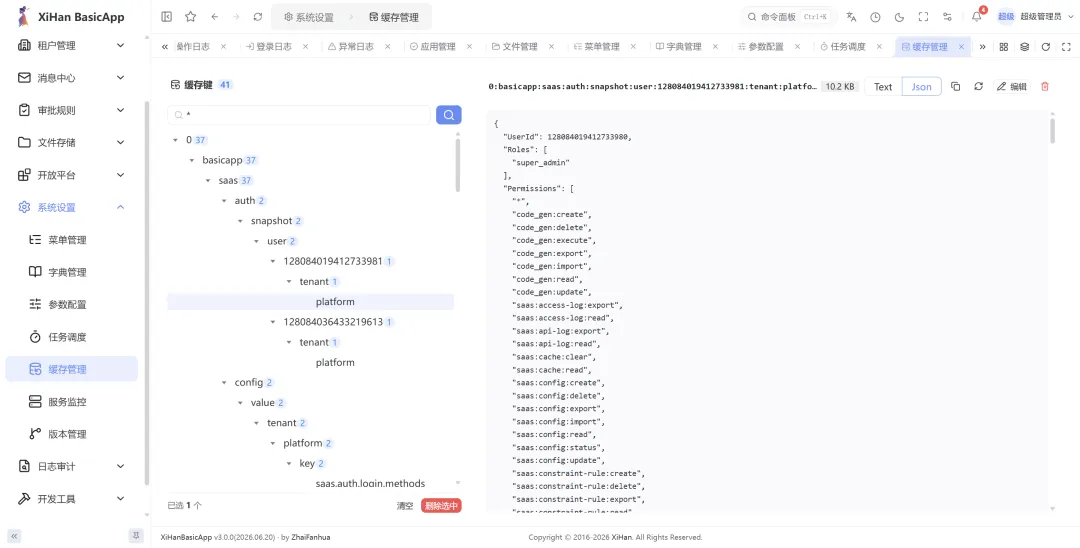1080x548 pixels.
Task: Click the red delete trash icon
Action: pos(1045,87)
